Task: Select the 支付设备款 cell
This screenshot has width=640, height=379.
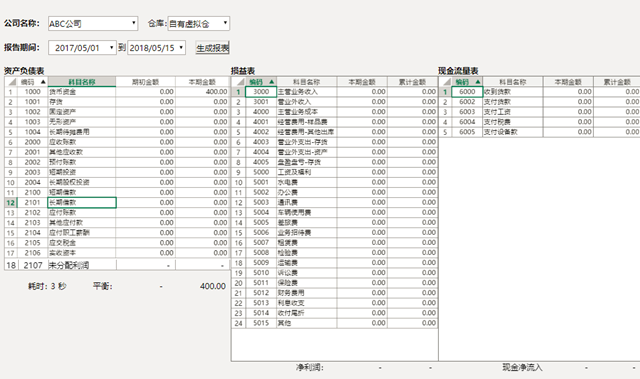Action: point(513,132)
